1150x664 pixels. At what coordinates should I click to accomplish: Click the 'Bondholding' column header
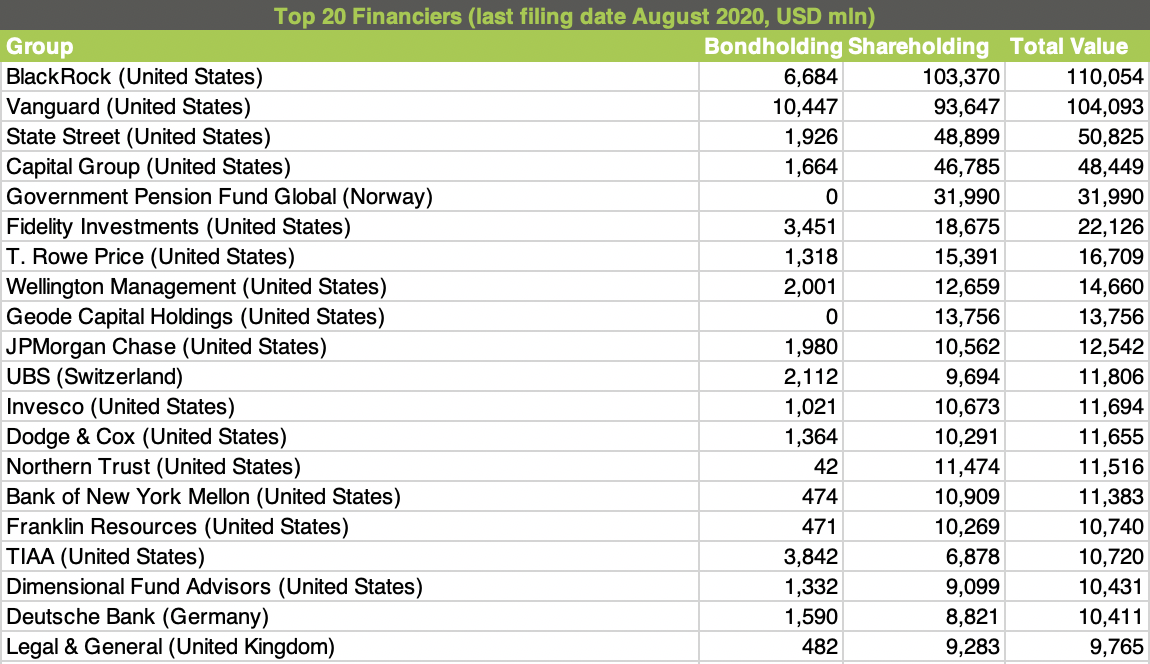click(772, 46)
